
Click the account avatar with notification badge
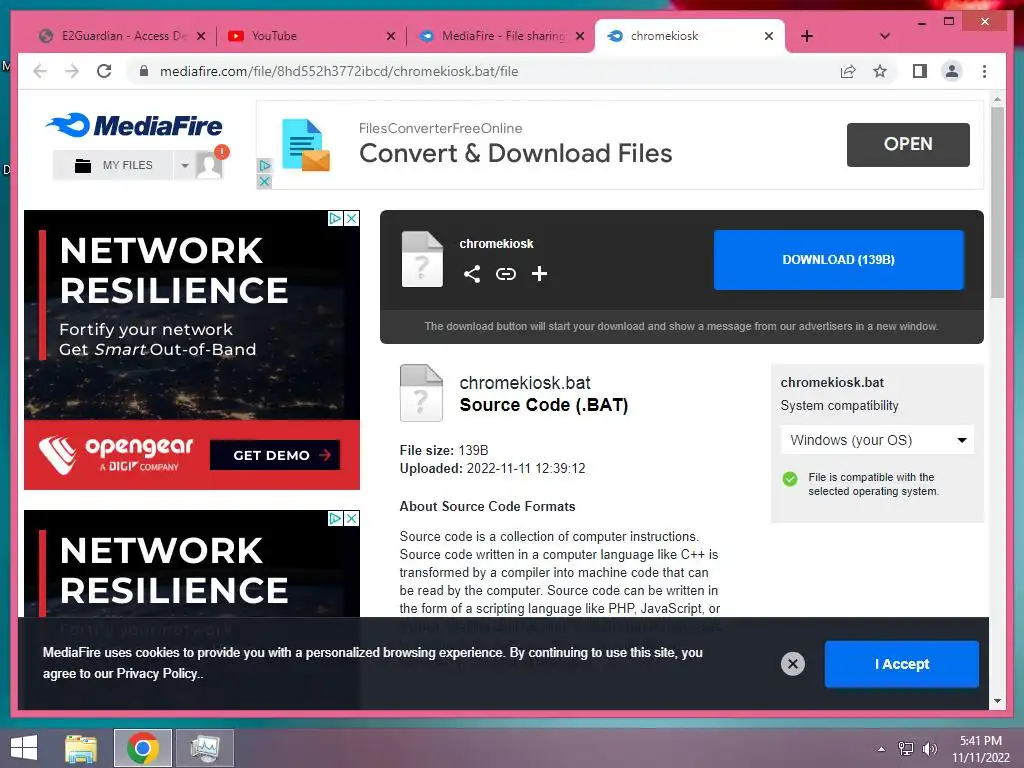[x=210, y=164]
